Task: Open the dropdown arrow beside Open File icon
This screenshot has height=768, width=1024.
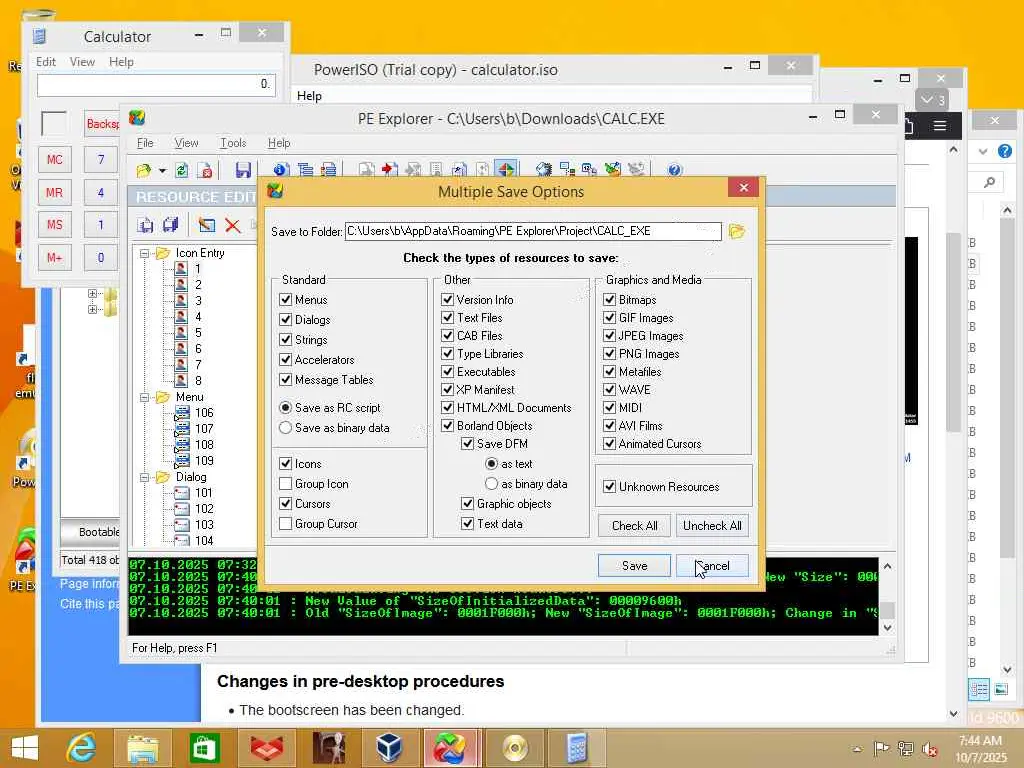Action: (x=162, y=171)
